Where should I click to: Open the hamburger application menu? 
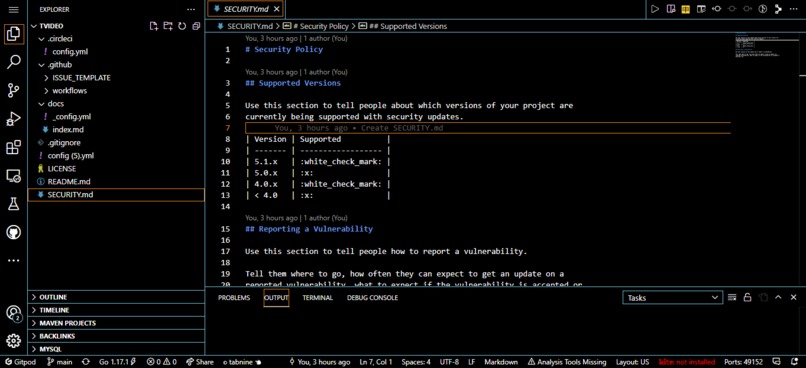(x=13, y=10)
